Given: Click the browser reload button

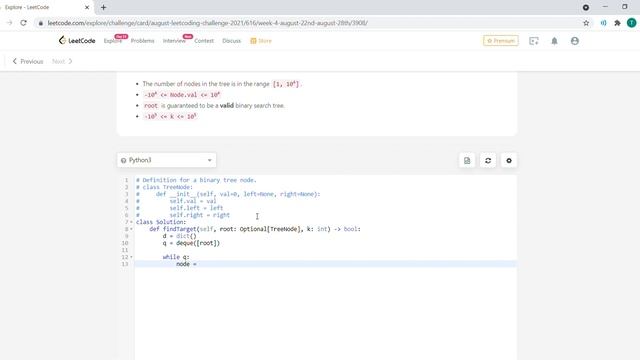Looking at the screenshot, I should point(23,23).
